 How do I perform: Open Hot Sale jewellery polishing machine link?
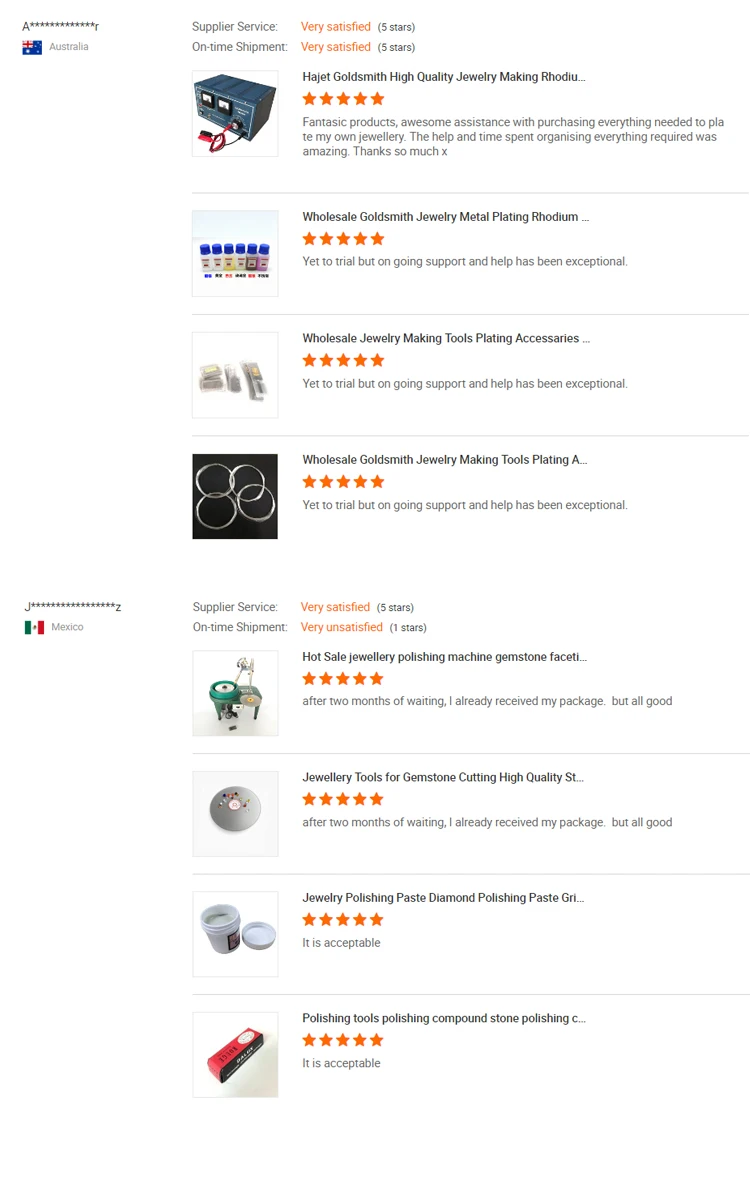pos(445,657)
